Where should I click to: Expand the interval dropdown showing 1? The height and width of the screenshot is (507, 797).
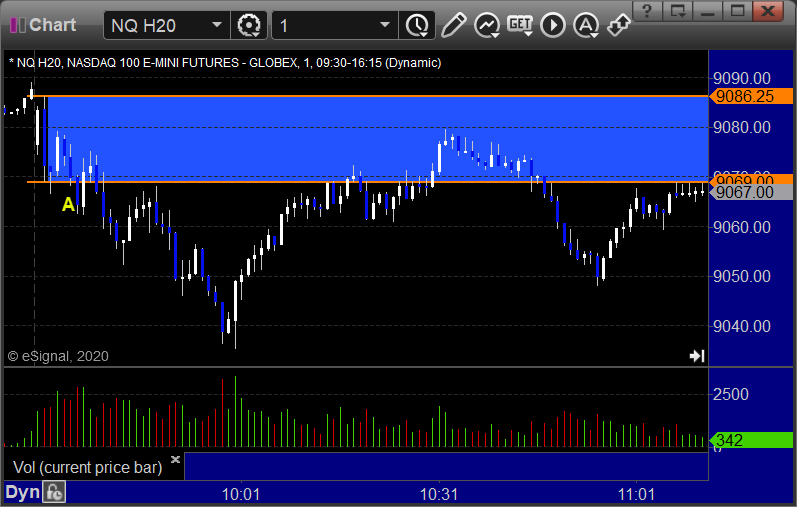click(x=385, y=25)
